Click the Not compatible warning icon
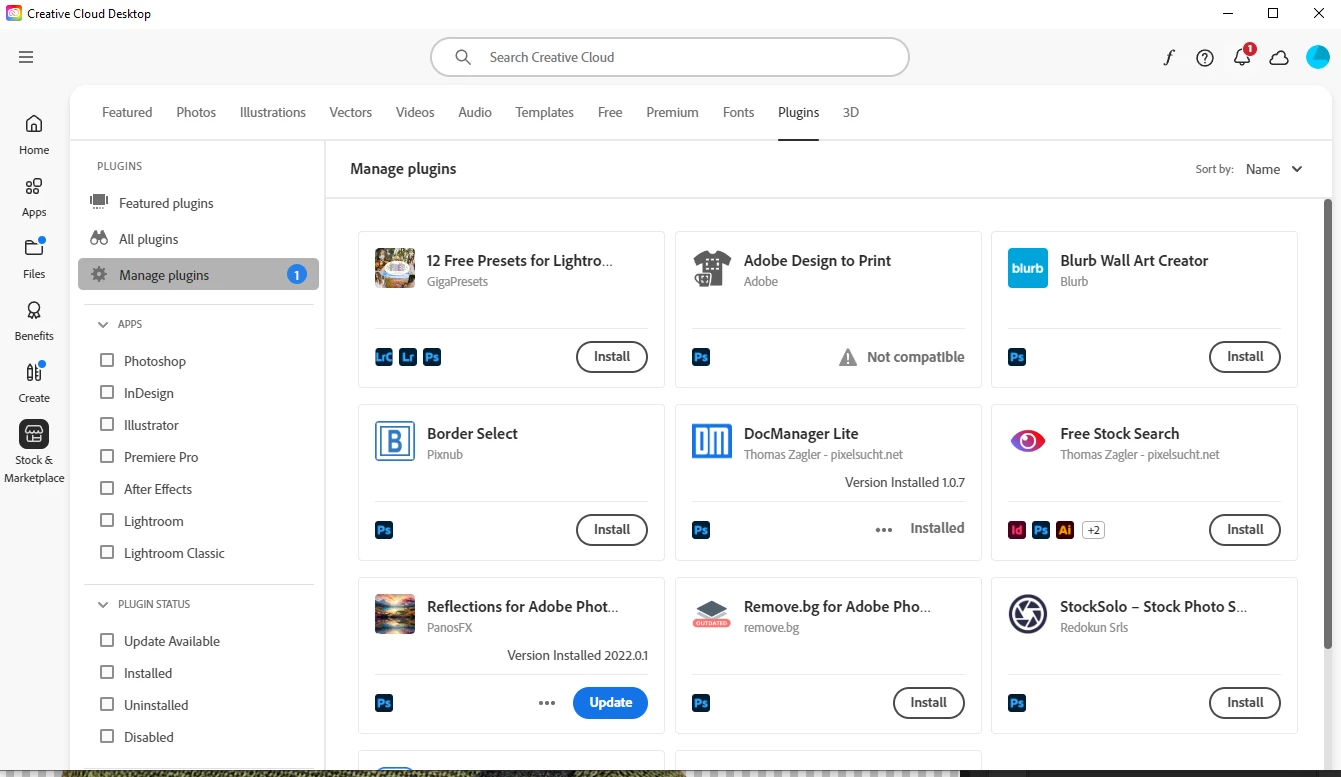 (848, 357)
